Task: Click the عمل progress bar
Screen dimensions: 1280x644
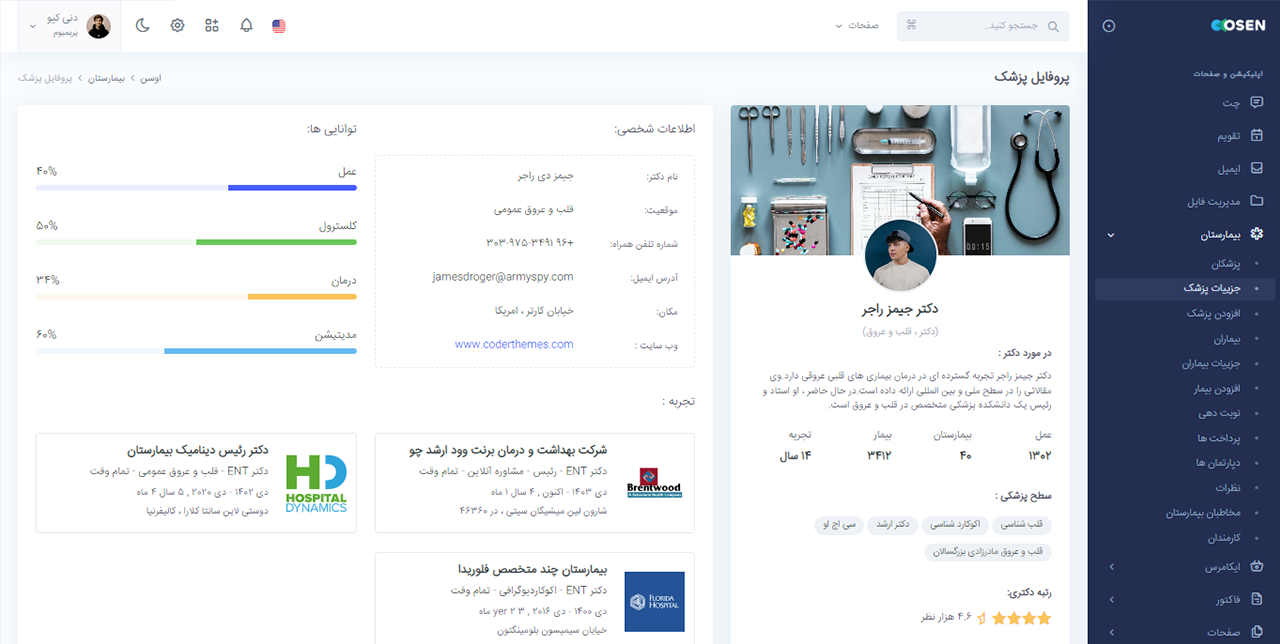Action: [196, 188]
